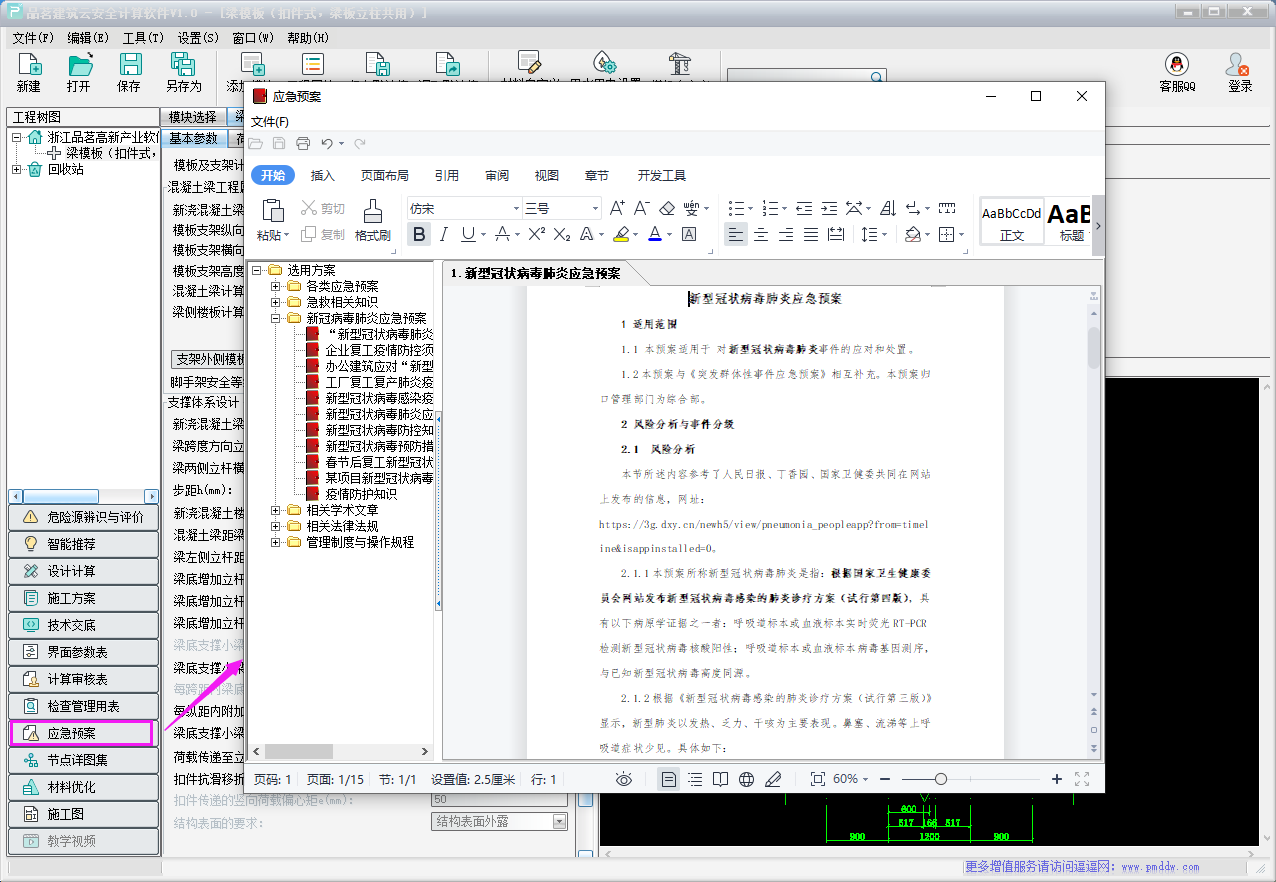Open the 结构表面外露 dropdown

[x=560, y=822]
